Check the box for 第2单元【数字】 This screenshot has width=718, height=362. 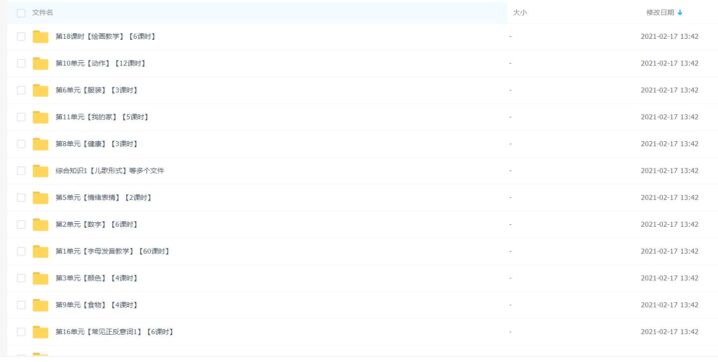pyautogui.click(x=21, y=224)
